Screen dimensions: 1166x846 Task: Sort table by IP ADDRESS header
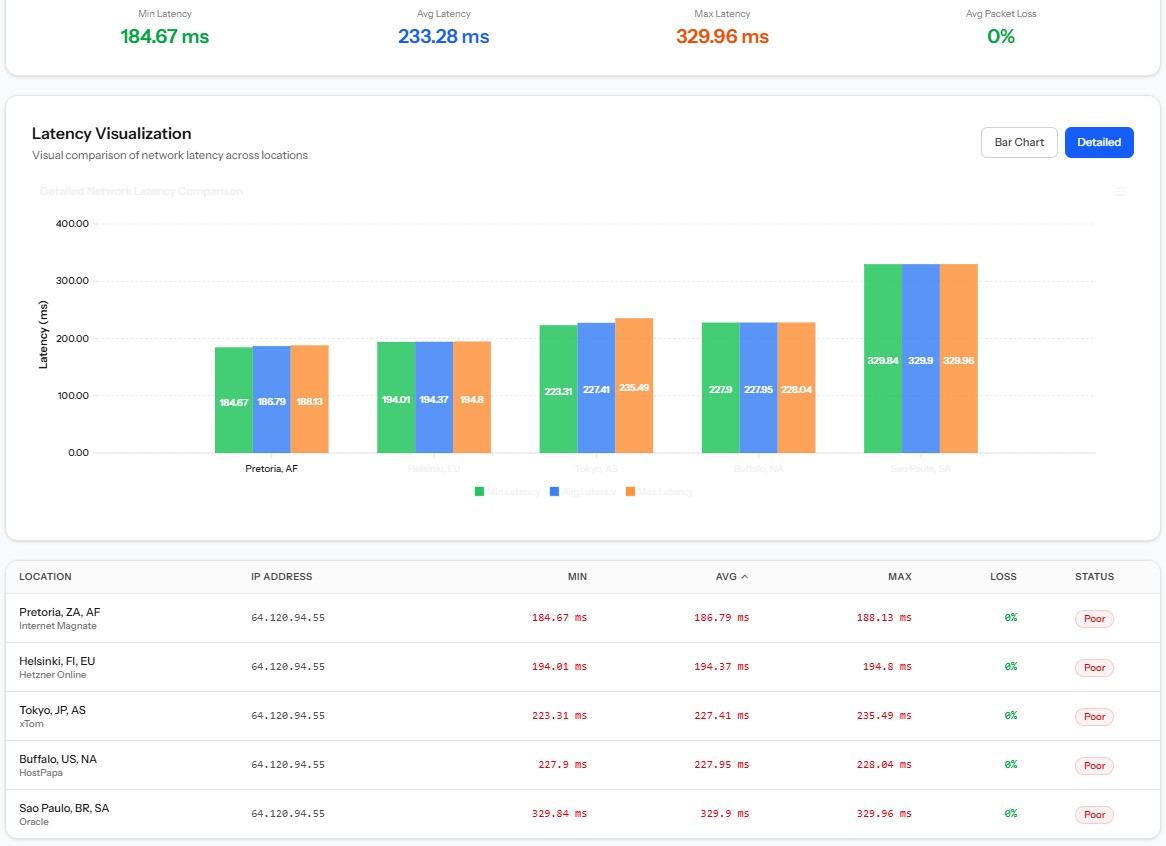coord(282,577)
